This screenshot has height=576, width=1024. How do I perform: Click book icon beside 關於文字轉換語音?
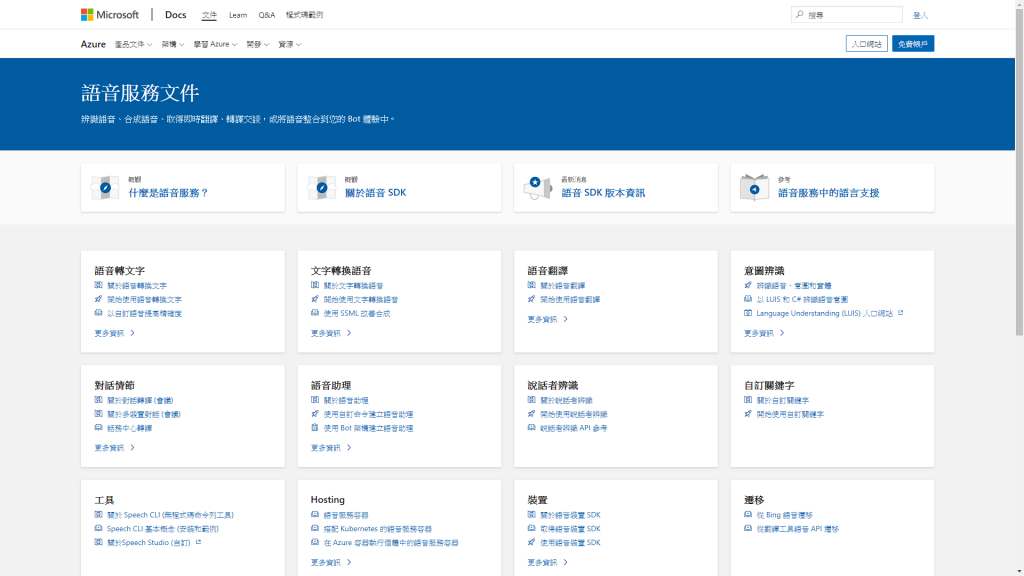point(315,285)
